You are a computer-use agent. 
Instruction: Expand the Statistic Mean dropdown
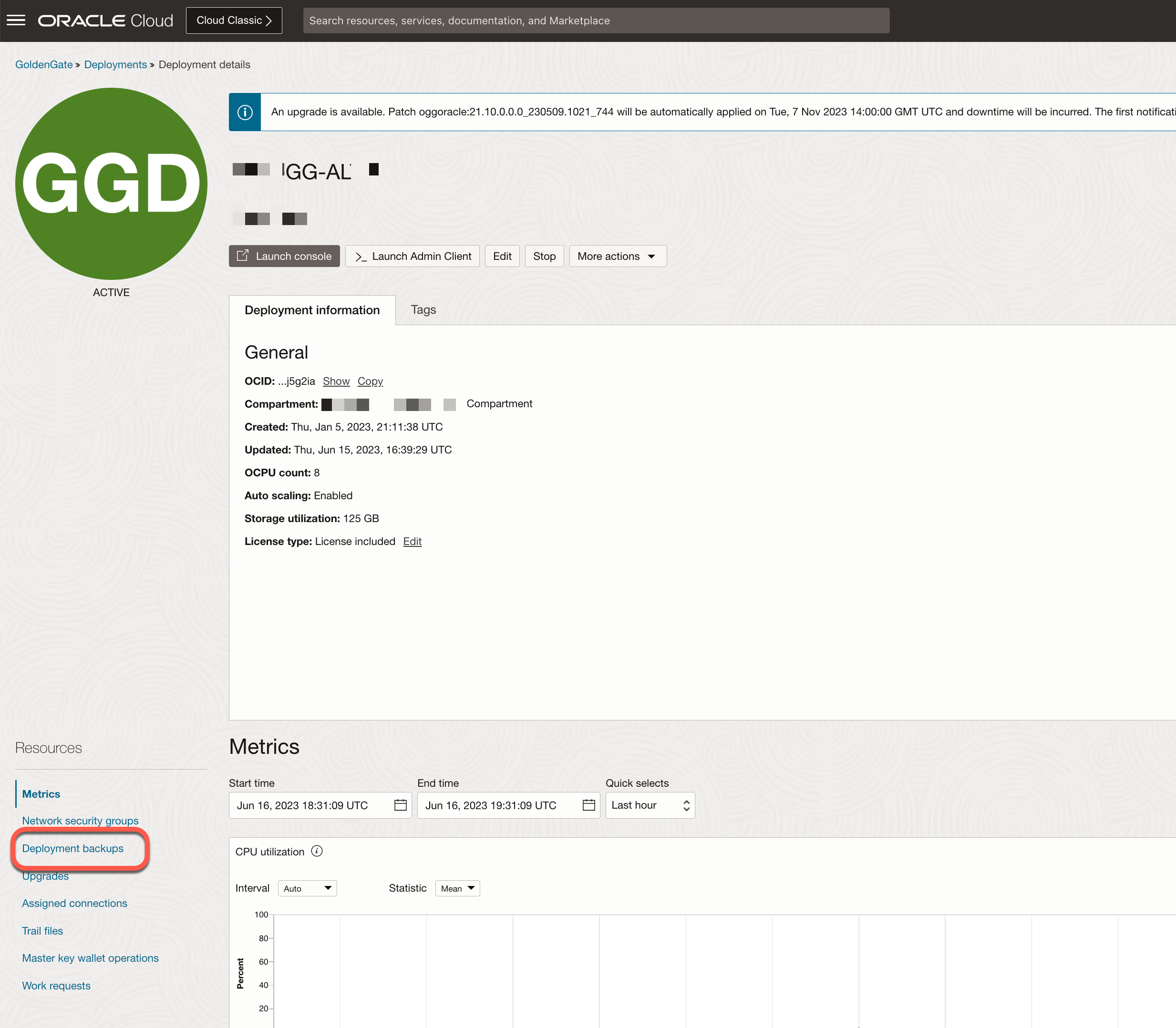point(457,888)
